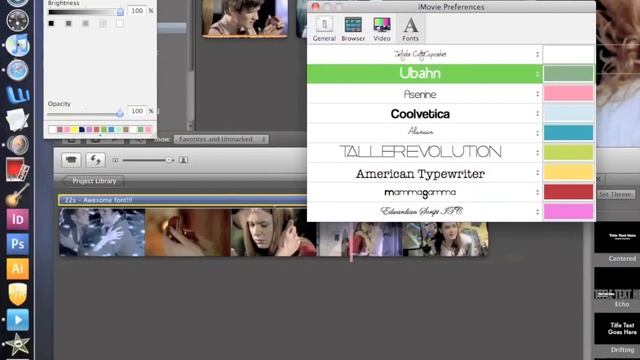Open font chooser arrows for TALLEREVOLUTION row
640x360 pixels.
537,152
